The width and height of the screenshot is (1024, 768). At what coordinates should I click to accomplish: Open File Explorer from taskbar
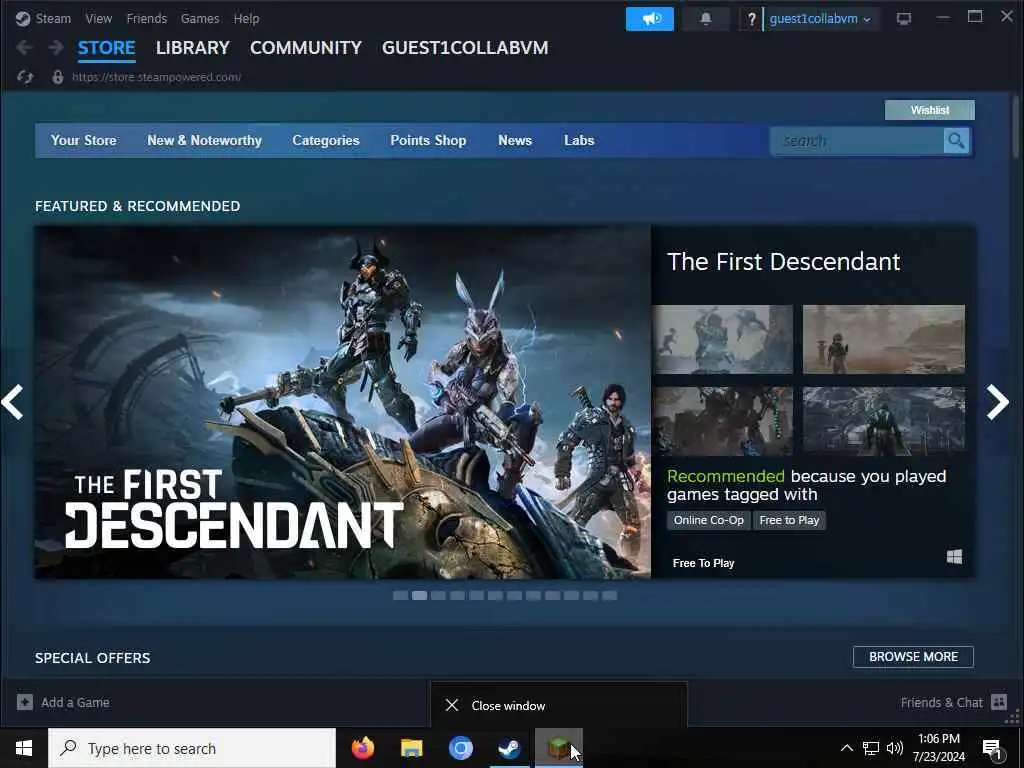pyautogui.click(x=411, y=748)
